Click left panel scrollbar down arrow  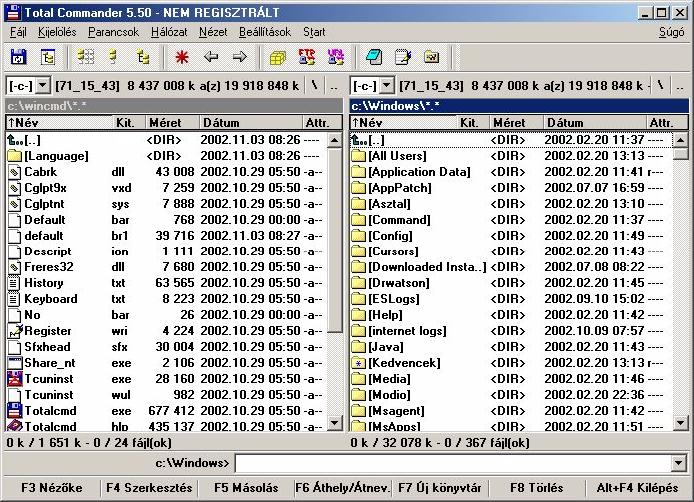coord(335,424)
